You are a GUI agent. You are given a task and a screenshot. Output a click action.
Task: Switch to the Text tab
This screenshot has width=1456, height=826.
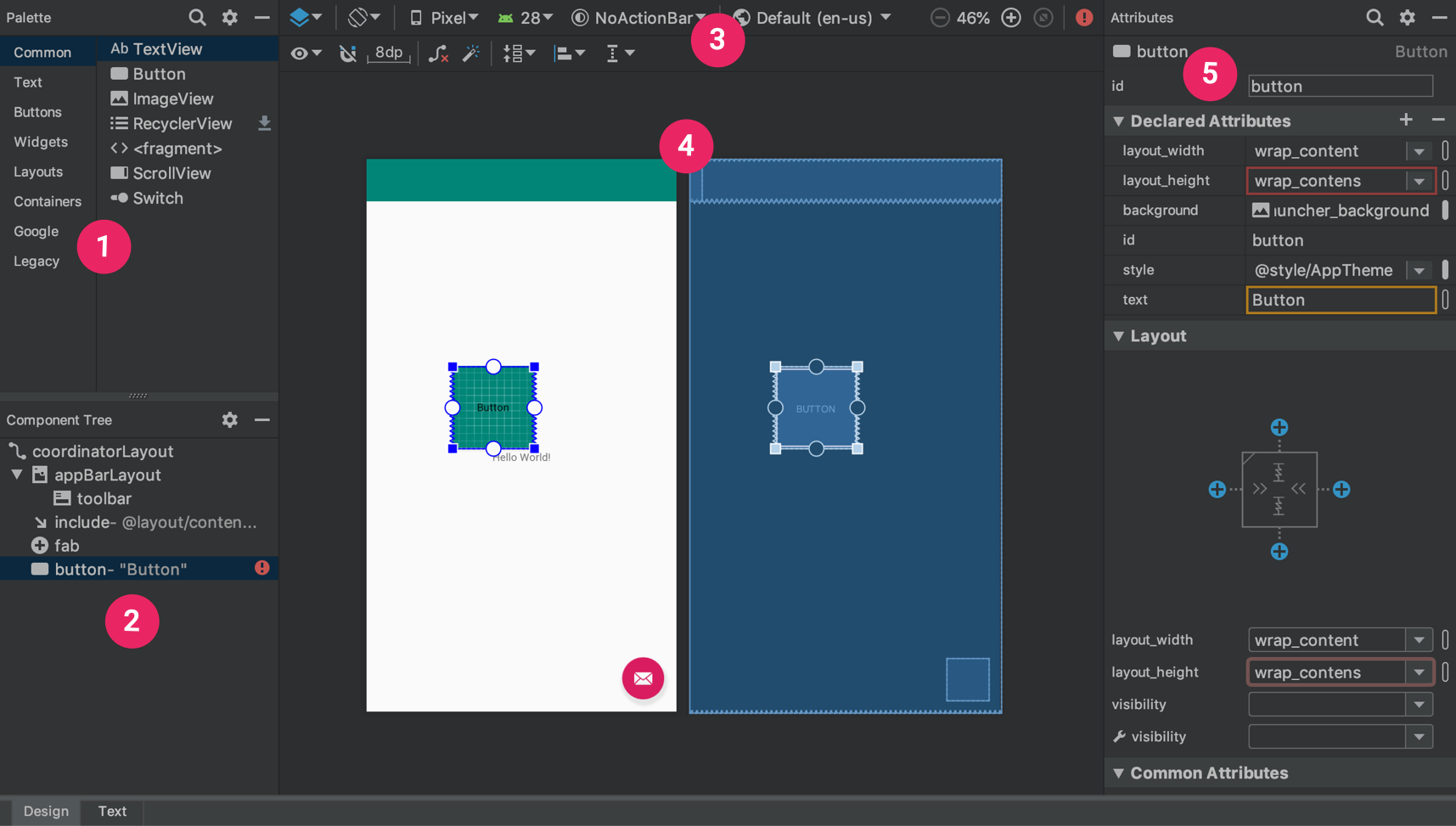pos(111,811)
